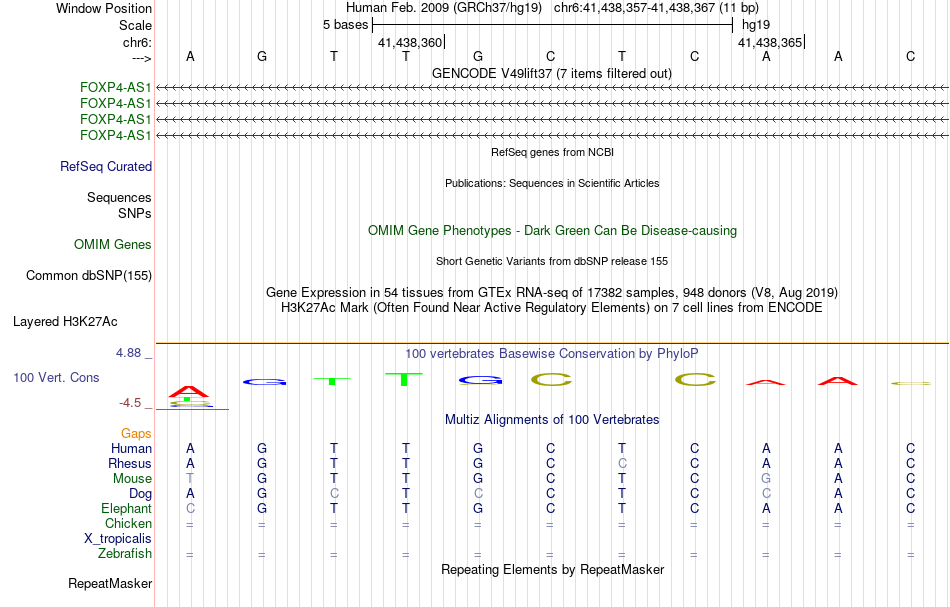Image resolution: width=950 pixels, height=607 pixels.
Task: Click the Window Position label
Action: [104, 8]
